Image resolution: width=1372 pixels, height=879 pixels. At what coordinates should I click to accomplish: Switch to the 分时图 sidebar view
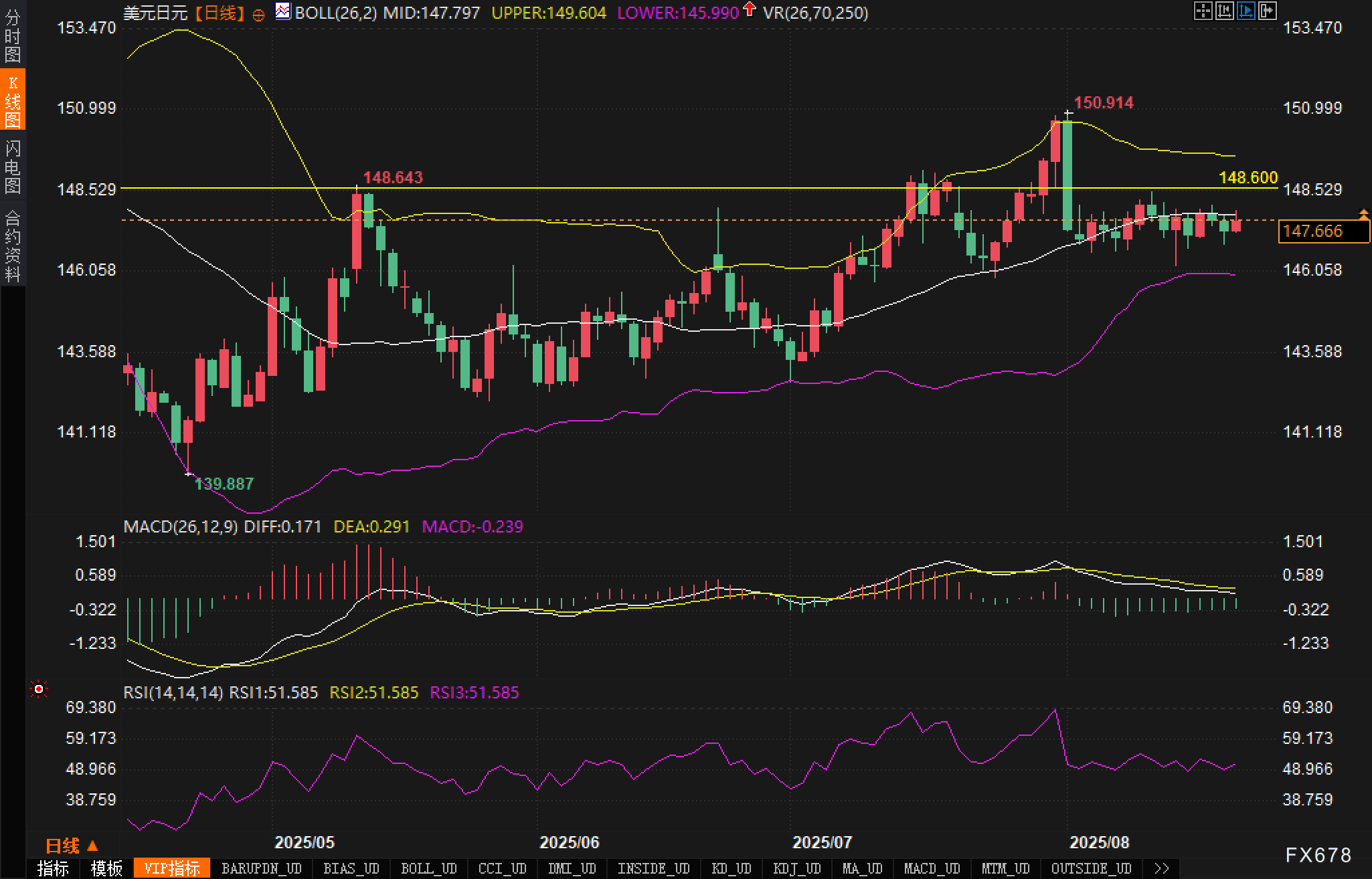coord(13,36)
